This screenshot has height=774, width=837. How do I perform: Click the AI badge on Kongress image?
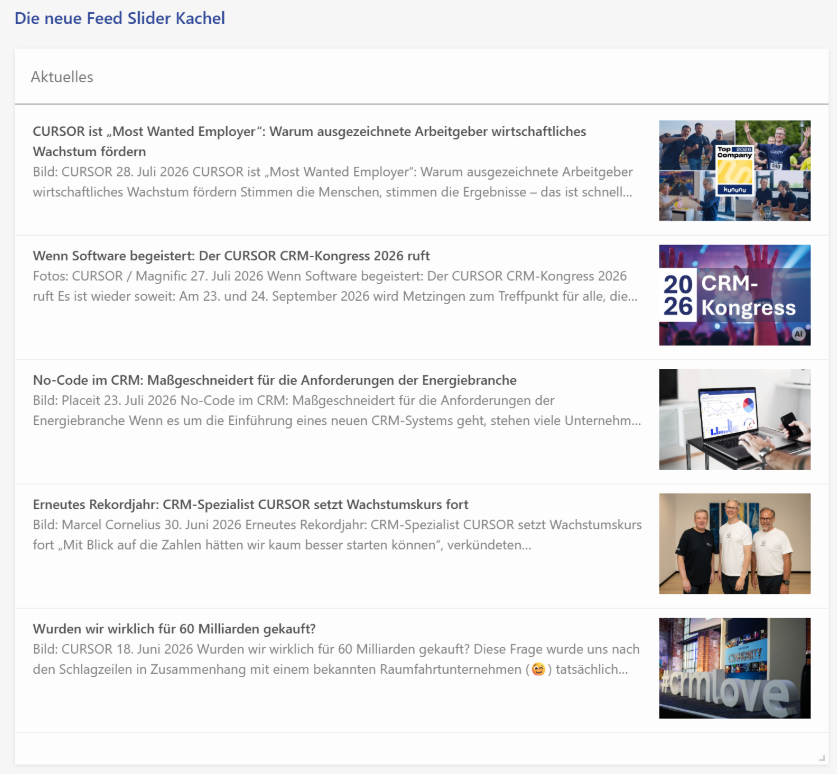[798, 334]
